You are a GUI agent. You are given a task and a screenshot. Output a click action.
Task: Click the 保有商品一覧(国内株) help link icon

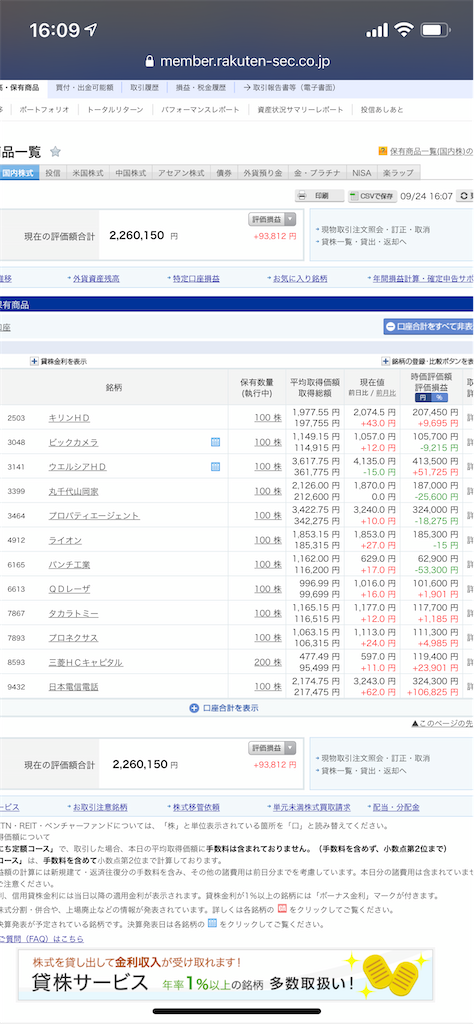[383, 152]
